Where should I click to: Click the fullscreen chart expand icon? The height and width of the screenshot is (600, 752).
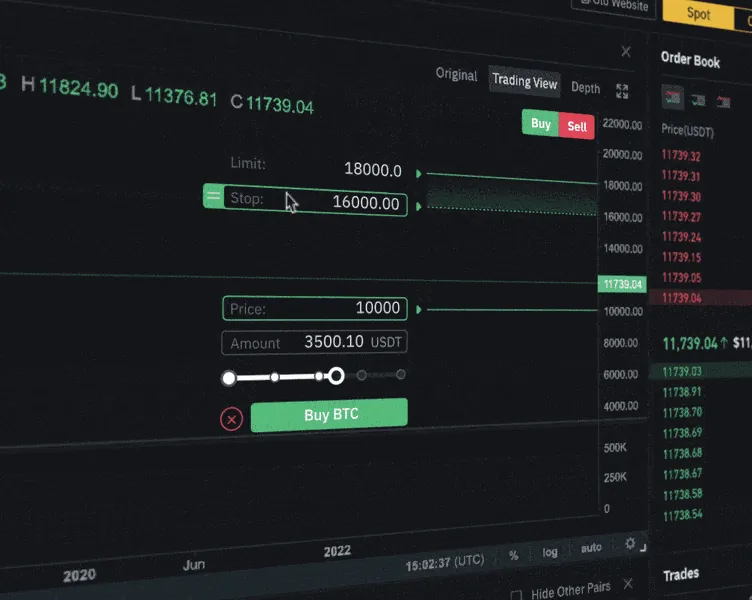point(622,91)
